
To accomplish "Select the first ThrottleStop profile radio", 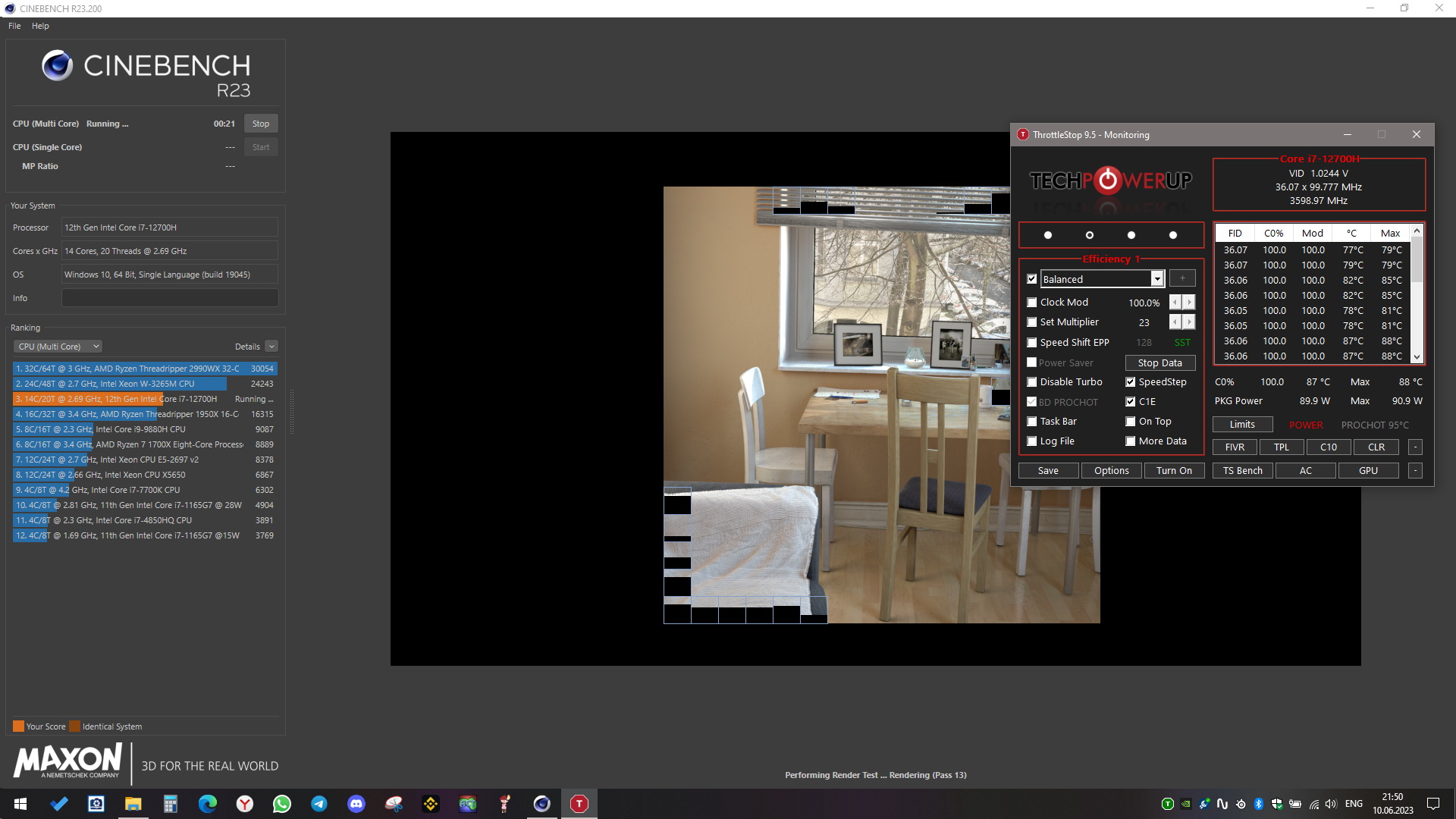I will pos(1048,235).
